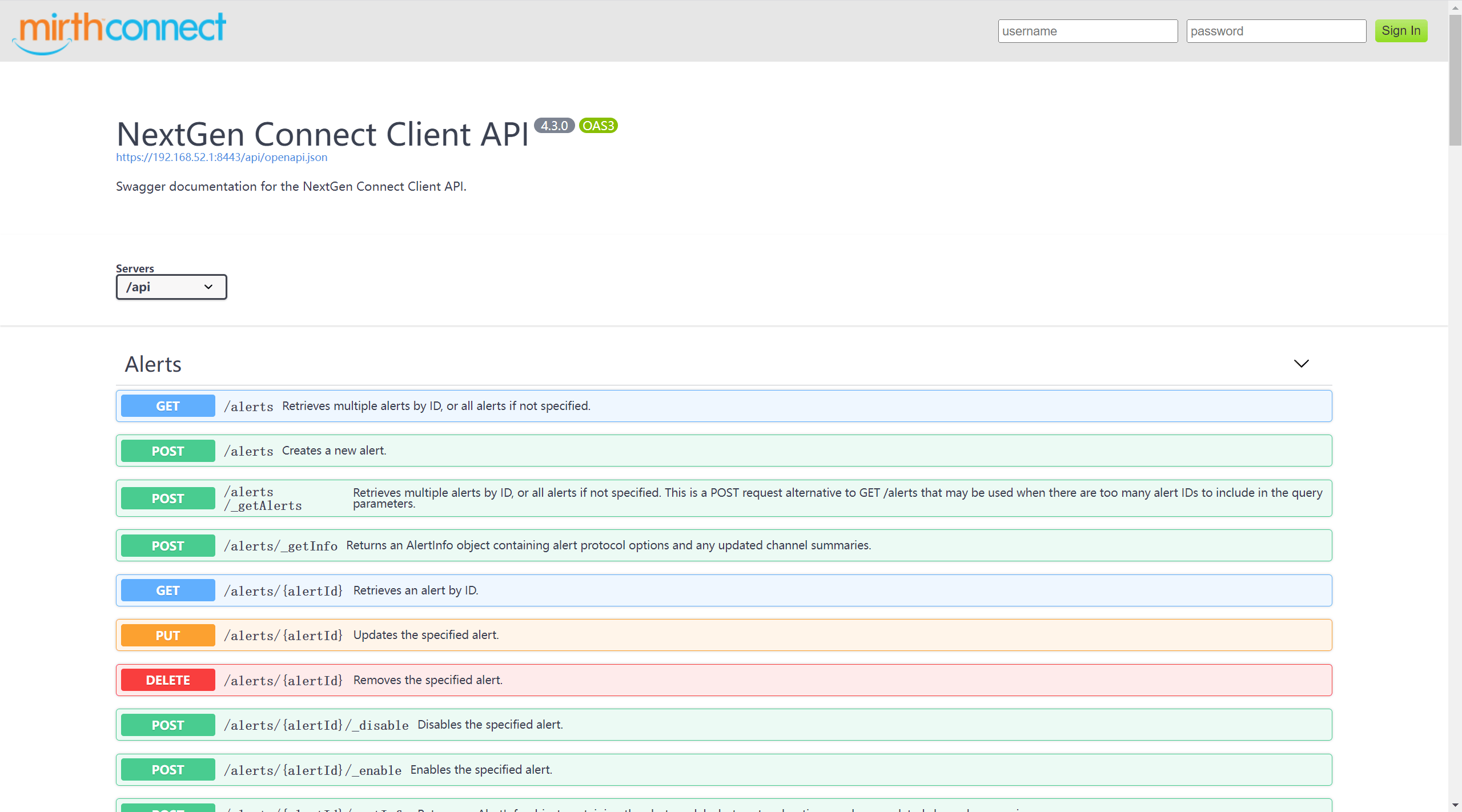Expand POST /alerts creates a new alert
The image size is (1462, 812).
pyautogui.click(x=724, y=451)
